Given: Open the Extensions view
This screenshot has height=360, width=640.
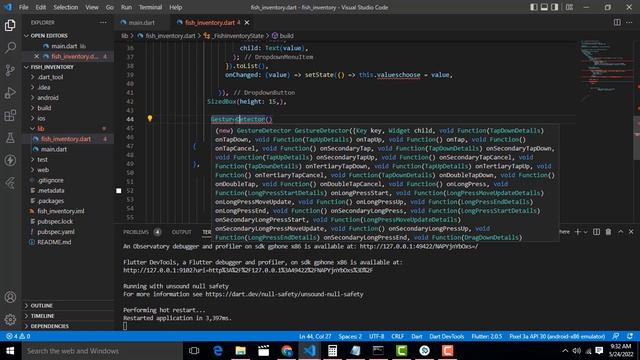Looking at the screenshot, I should [10, 116].
